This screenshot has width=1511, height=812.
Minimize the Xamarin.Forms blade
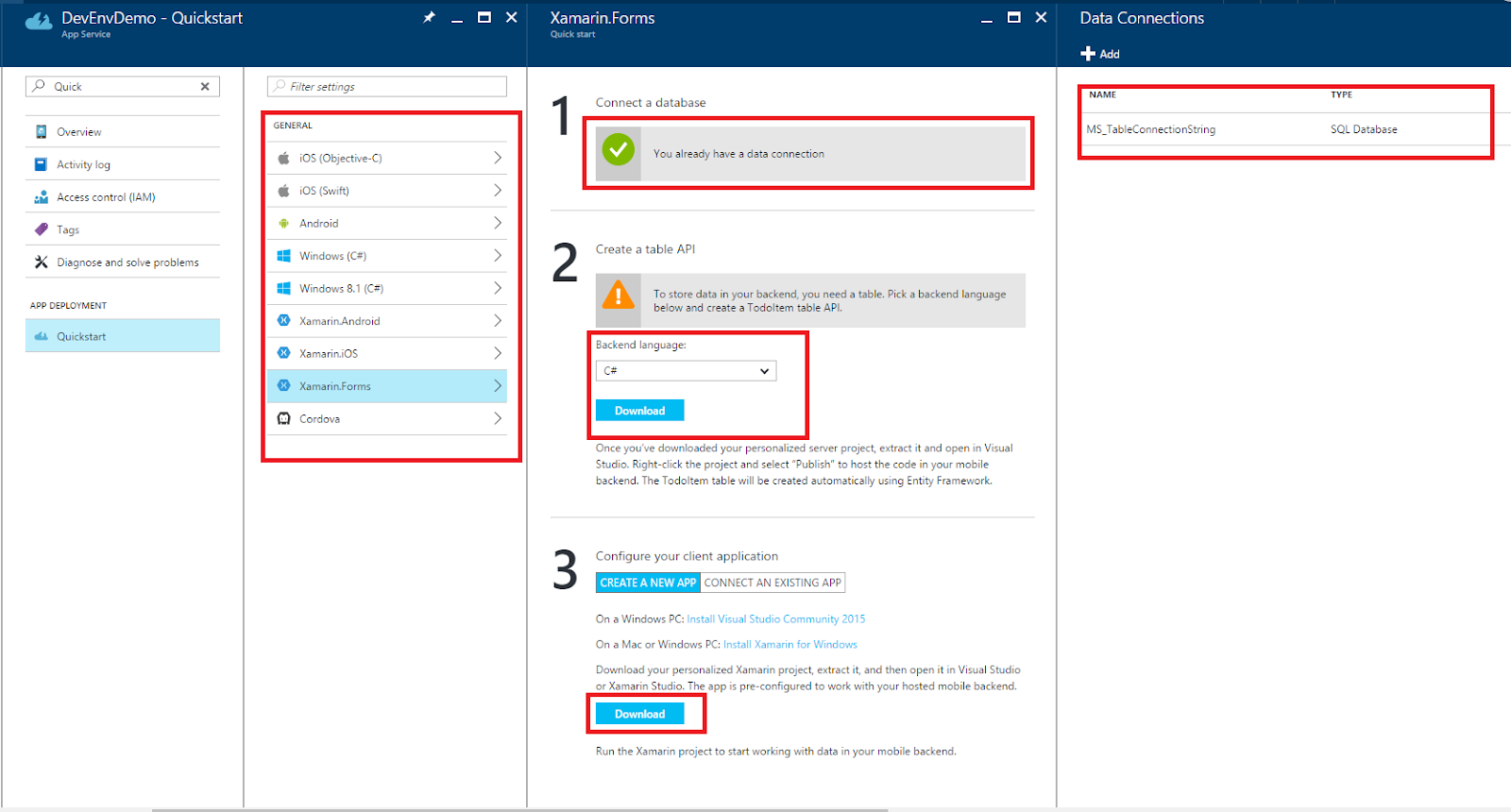click(987, 19)
